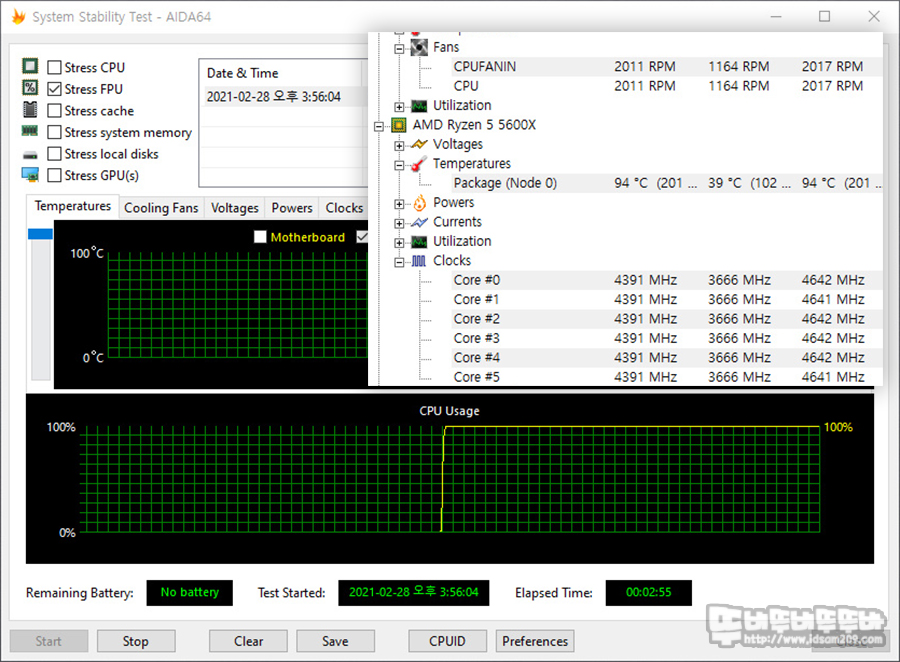
Task: Expand the Powers tree node
Action: tap(399, 204)
